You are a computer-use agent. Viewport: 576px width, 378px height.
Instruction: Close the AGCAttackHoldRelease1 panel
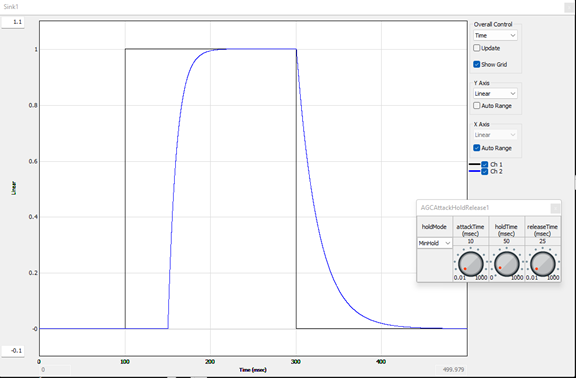[555, 209]
